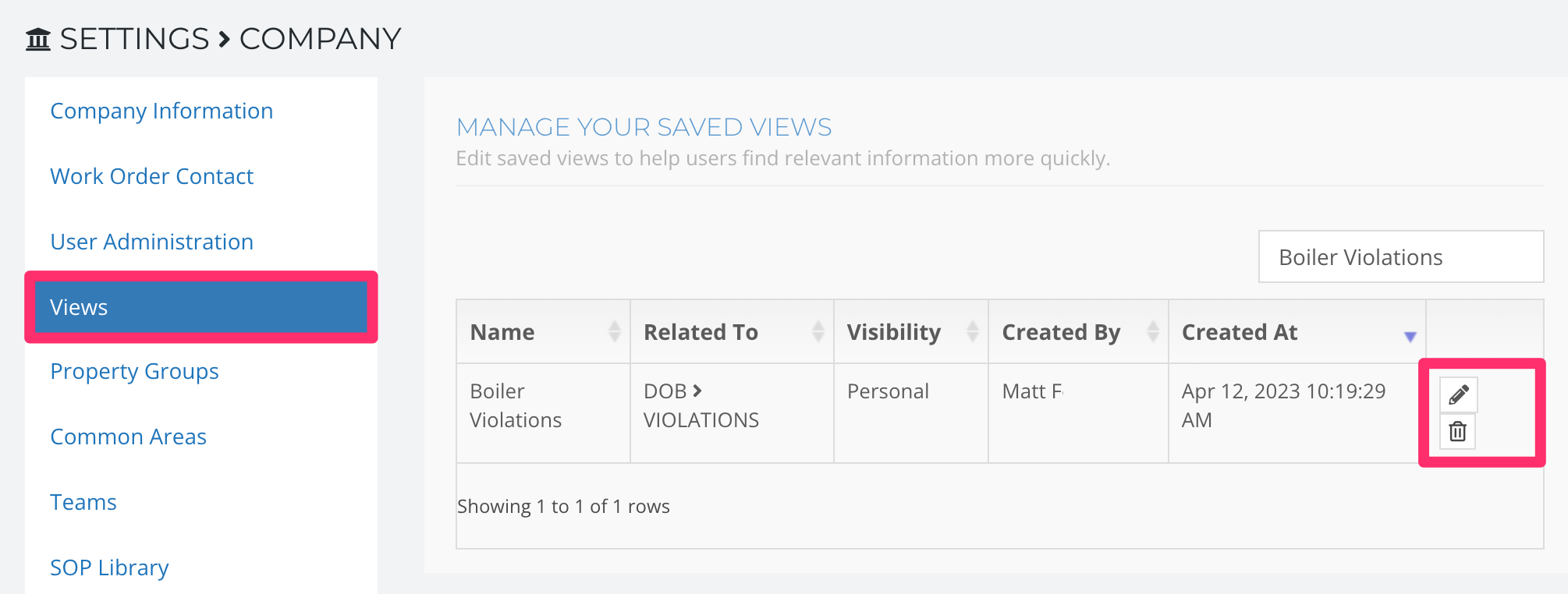Click the Personal visibility cell

[911, 413]
